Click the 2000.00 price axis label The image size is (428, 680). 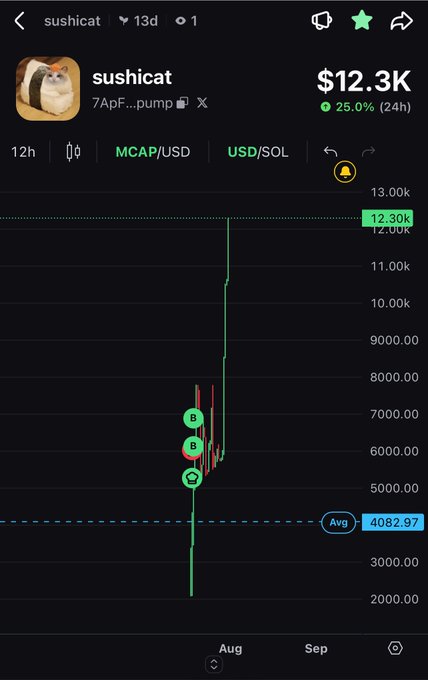coord(394,599)
